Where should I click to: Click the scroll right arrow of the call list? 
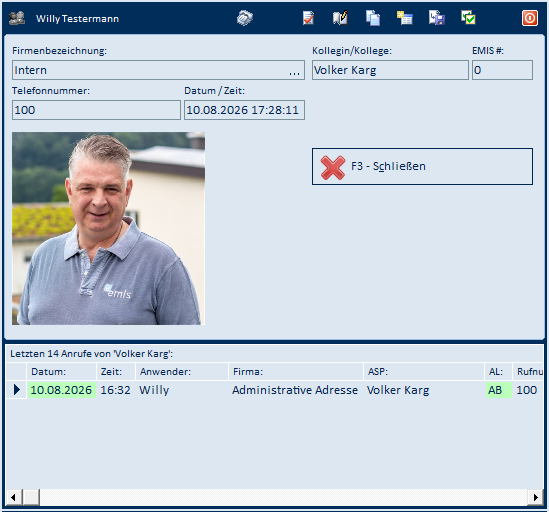pos(535,497)
